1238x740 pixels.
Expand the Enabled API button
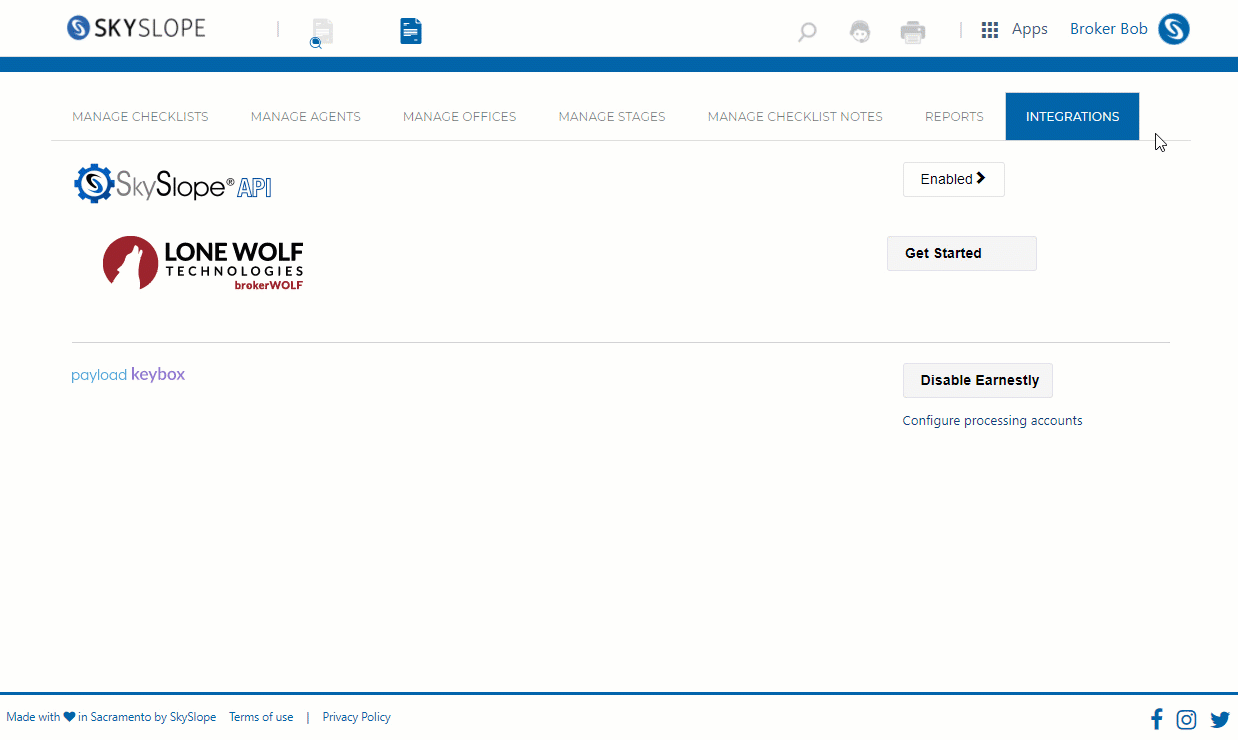coord(954,179)
